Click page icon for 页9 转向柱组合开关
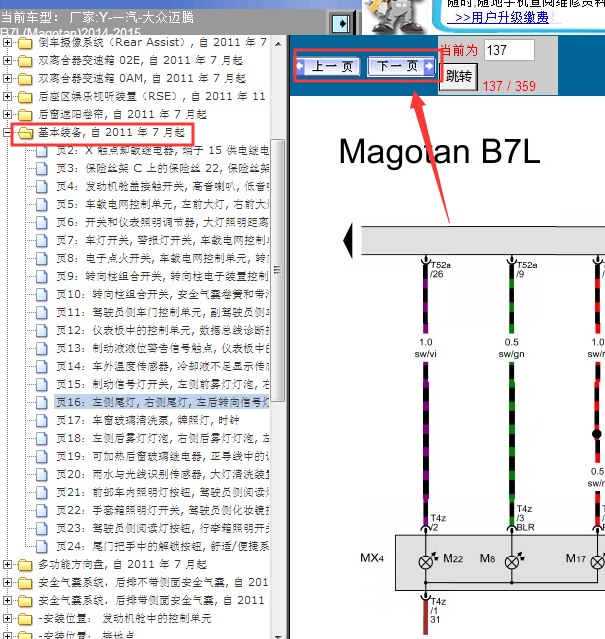Viewport: 605px width, 639px height. coord(42,277)
